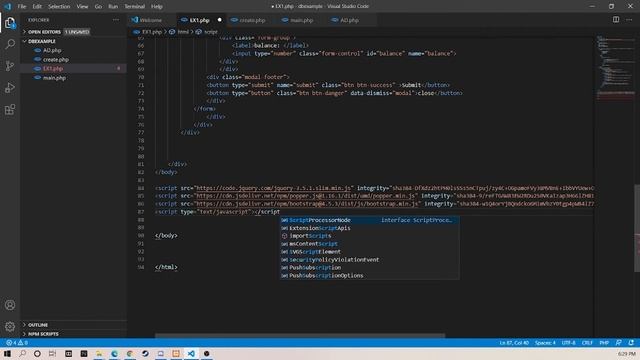Image resolution: width=640 pixels, height=360 pixels.
Task: Open the Terminal menu
Action: 135,7
